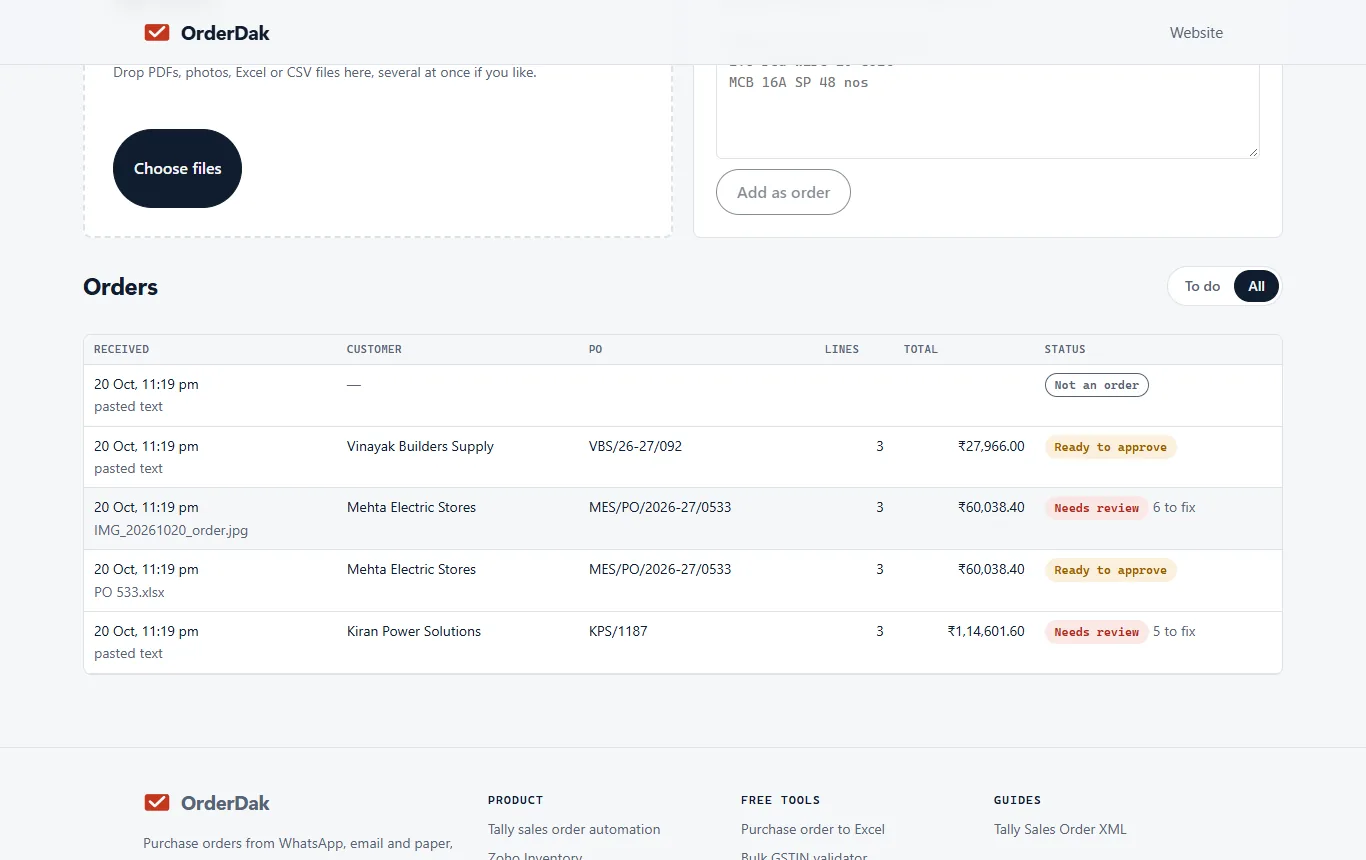Click PO number KPS/1187
Screen dimensions: 1366x860
pyautogui.click(x=618, y=631)
